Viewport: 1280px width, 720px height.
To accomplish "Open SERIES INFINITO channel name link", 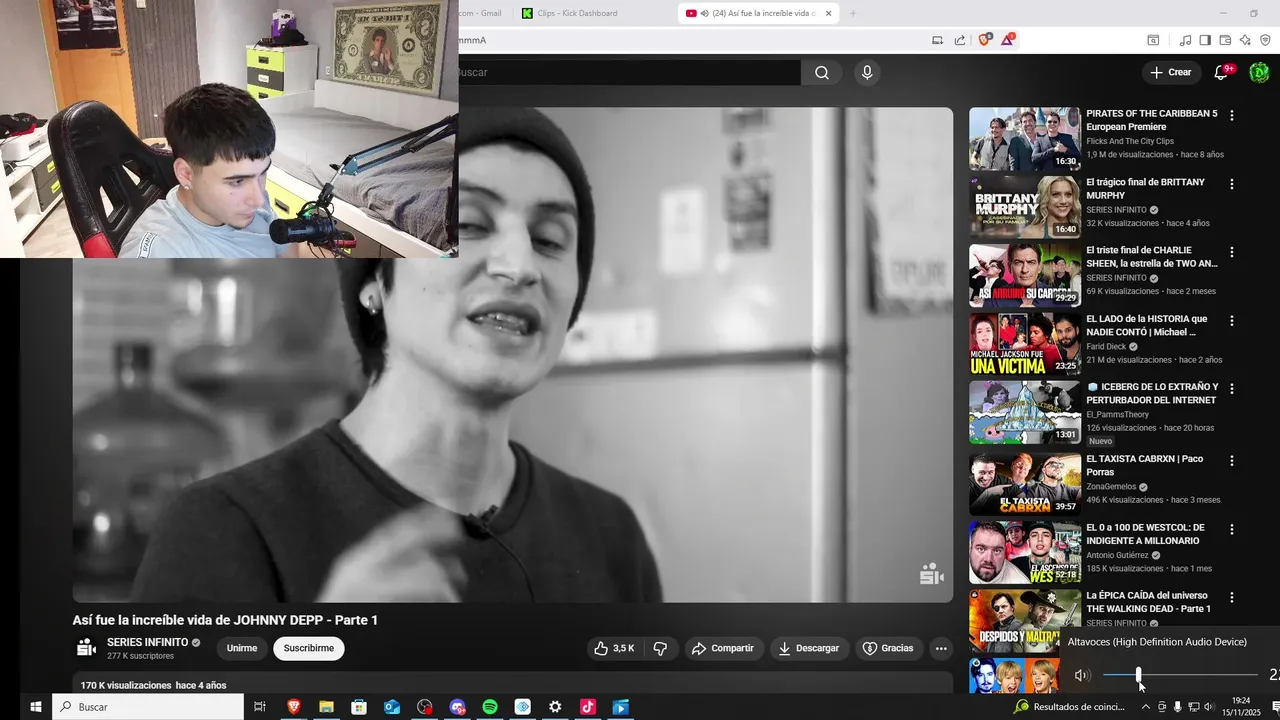I will 147,642.
